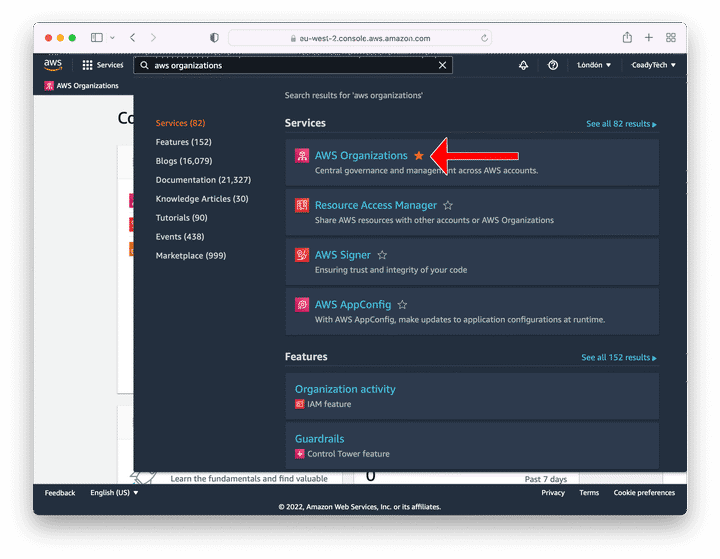This screenshot has height=559, width=720.
Task: Click the search magnifier icon
Action: [x=144, y=65]
